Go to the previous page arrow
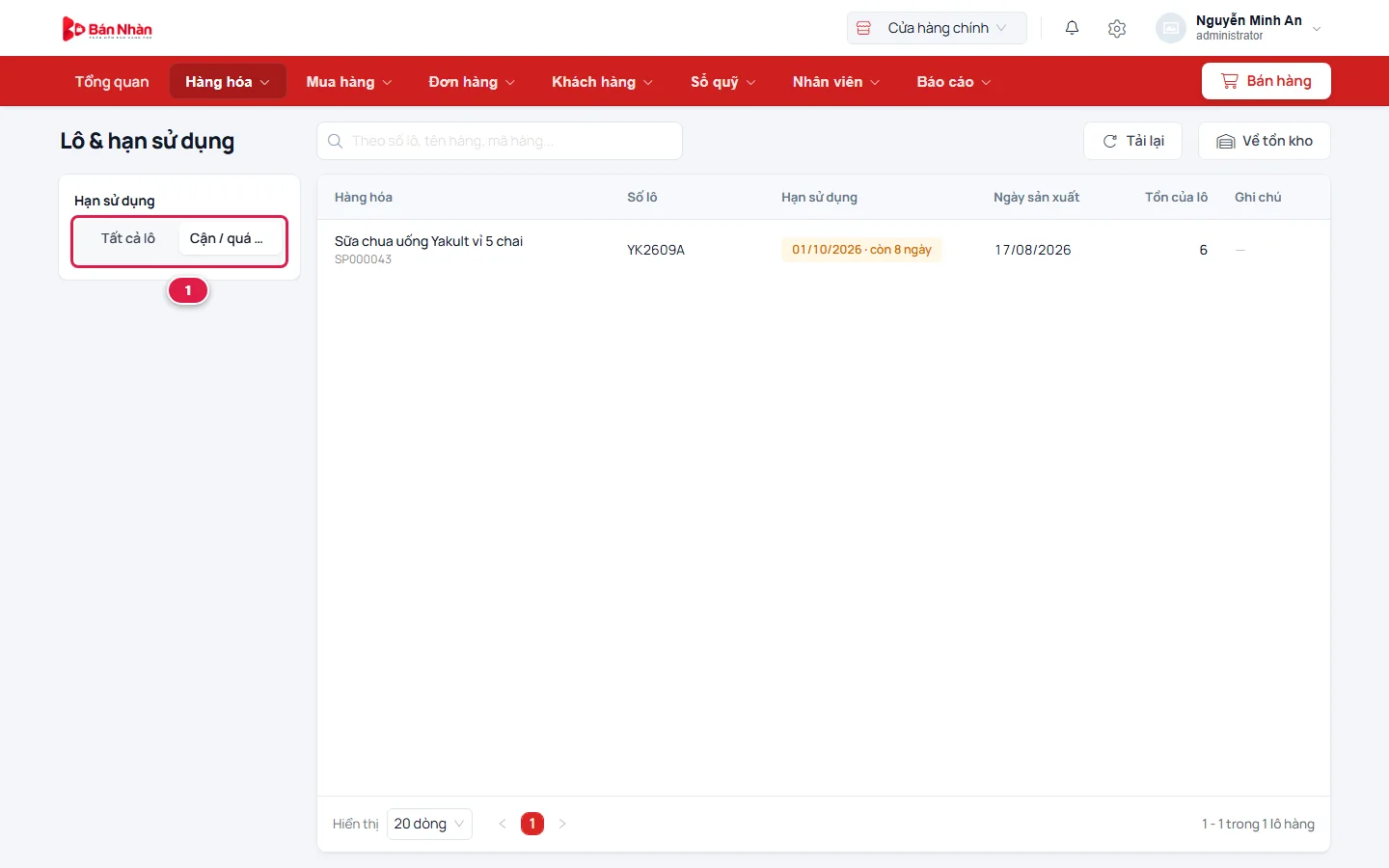This screenshot has height=868, width=1389. point(503,824)
